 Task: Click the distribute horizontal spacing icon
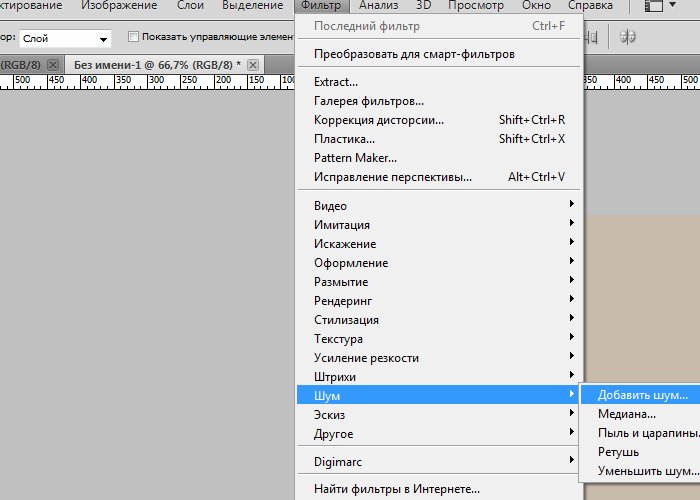[593, 37]
